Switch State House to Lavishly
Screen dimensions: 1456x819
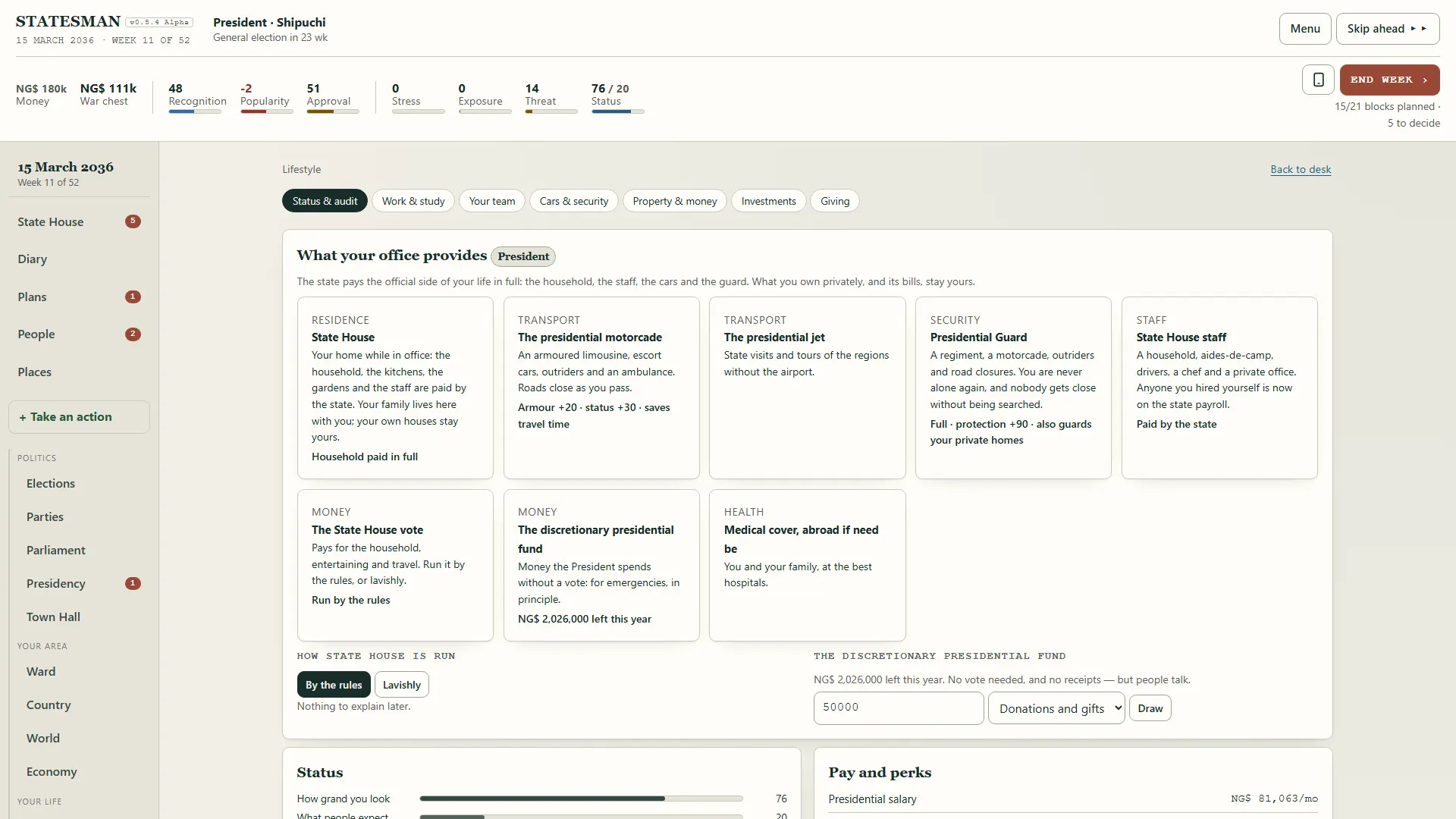point(402,685)
